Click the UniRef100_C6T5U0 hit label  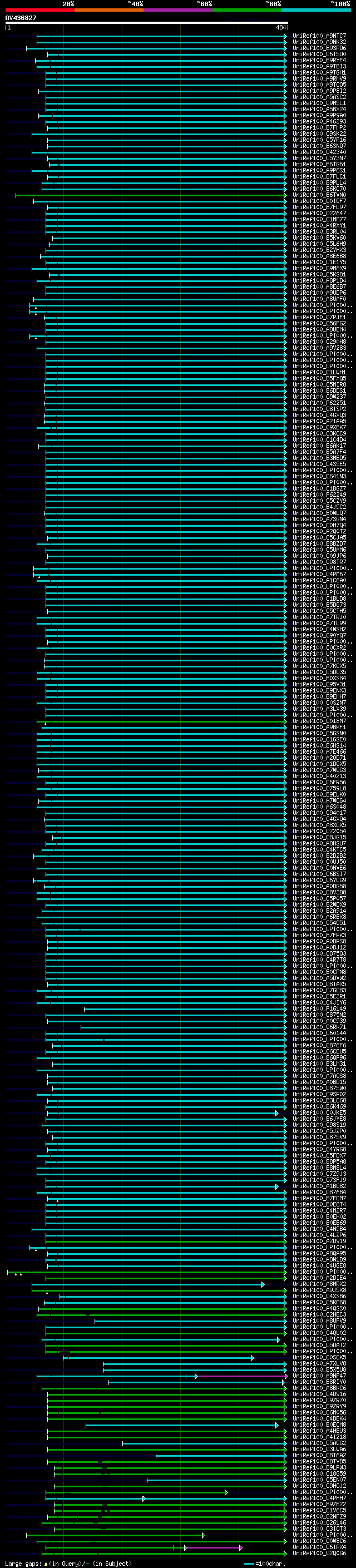pos(319,54)
